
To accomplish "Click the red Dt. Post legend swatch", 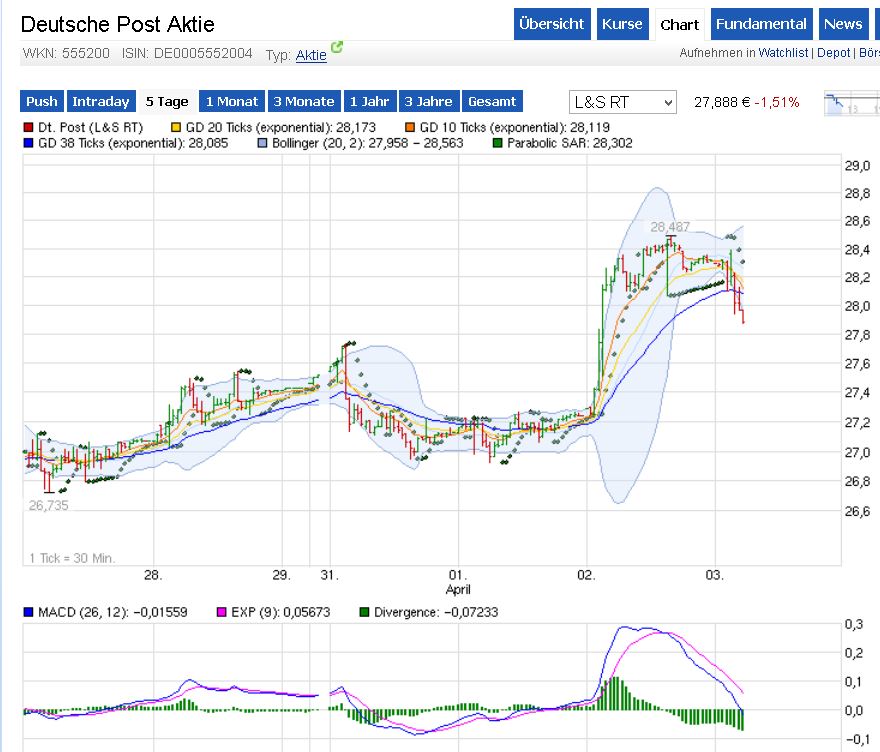I will (29, 128).
